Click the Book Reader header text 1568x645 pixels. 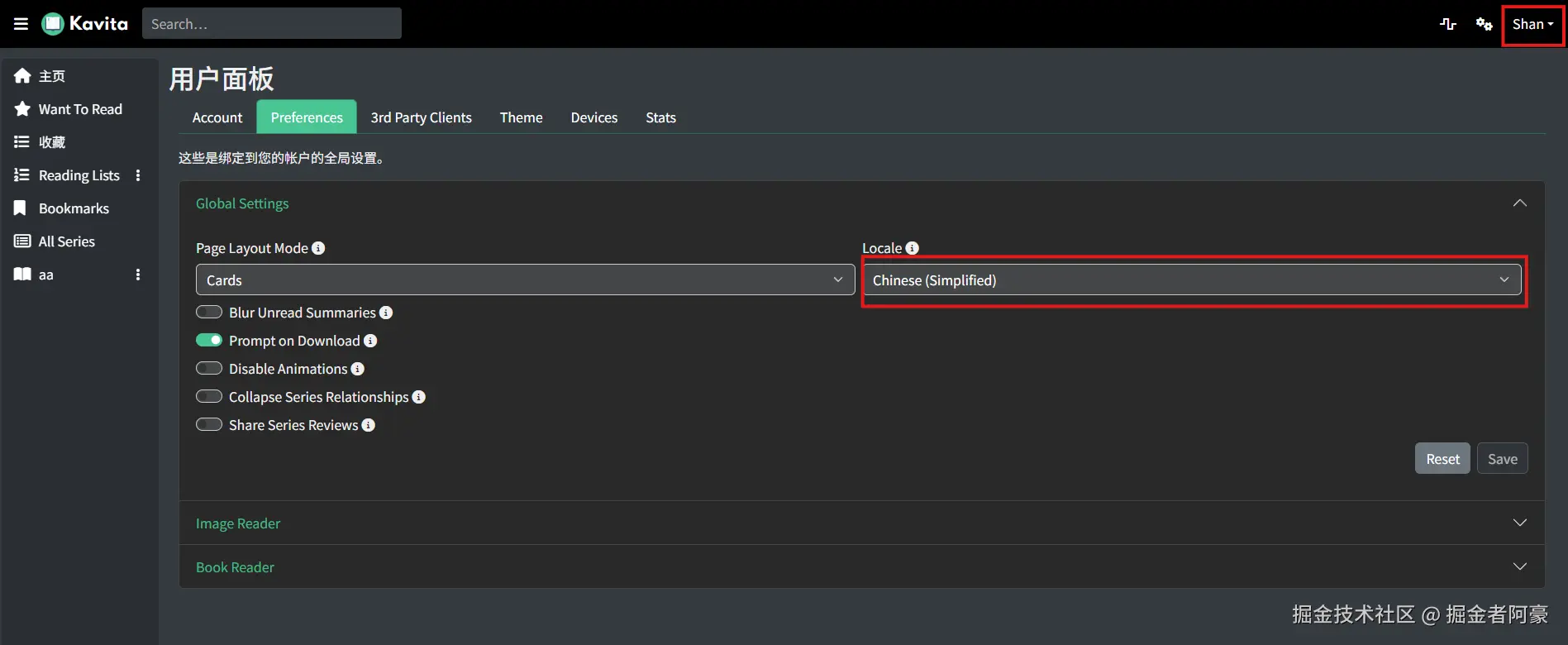pos(235,567)
